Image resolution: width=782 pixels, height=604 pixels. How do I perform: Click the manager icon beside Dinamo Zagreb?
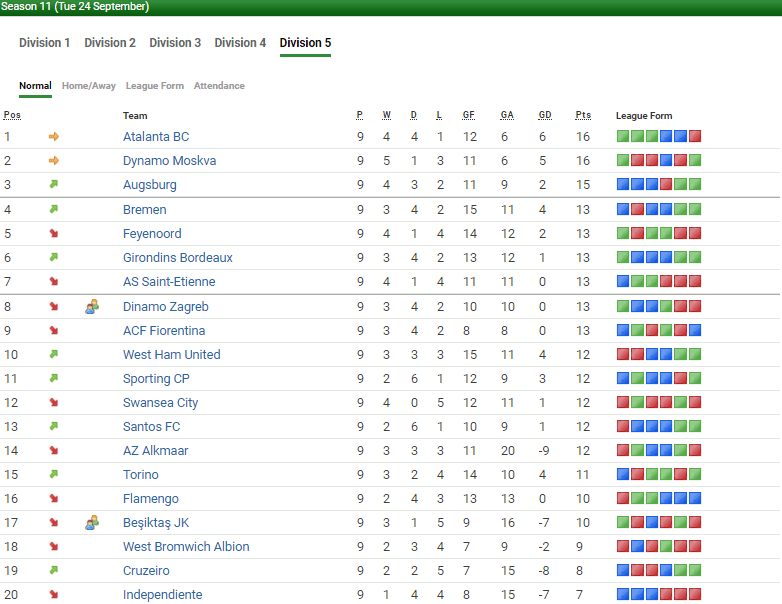tap(92, 307)
